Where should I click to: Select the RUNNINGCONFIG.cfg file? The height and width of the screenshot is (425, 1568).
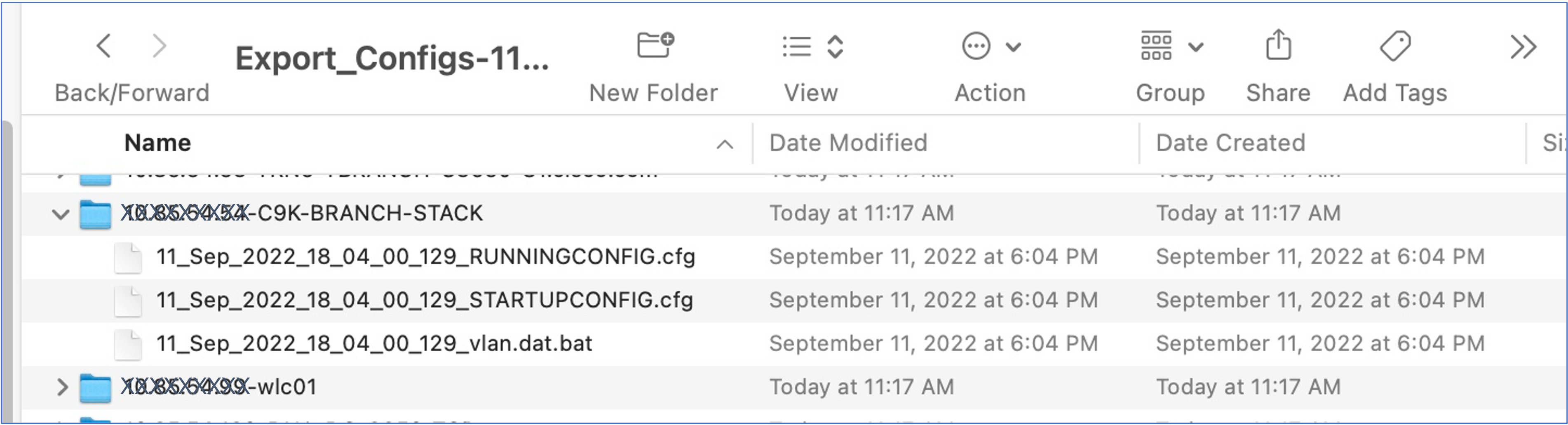pyautogui.click(x=425, y=257)
